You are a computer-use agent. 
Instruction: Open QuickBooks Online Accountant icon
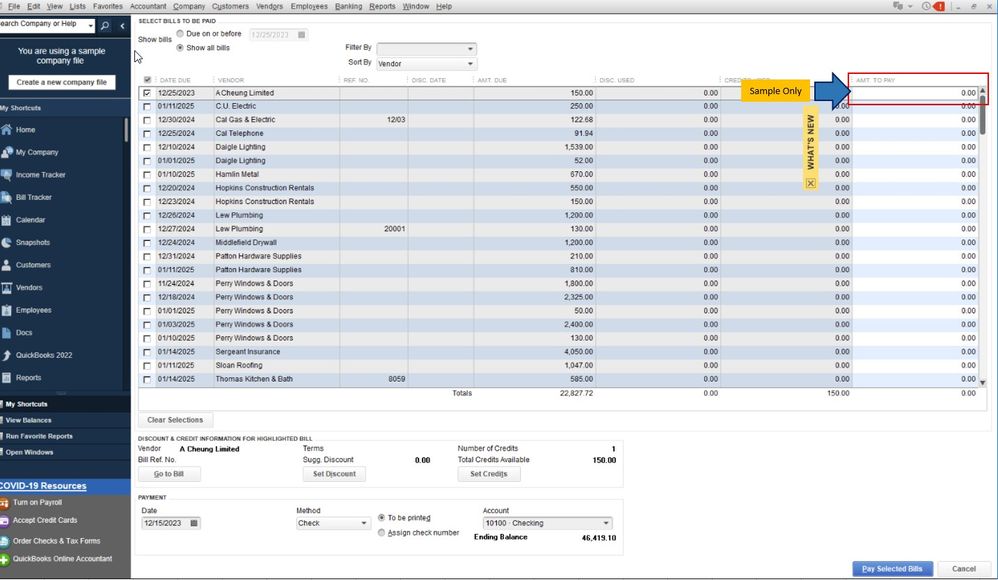tap(4, 560)
